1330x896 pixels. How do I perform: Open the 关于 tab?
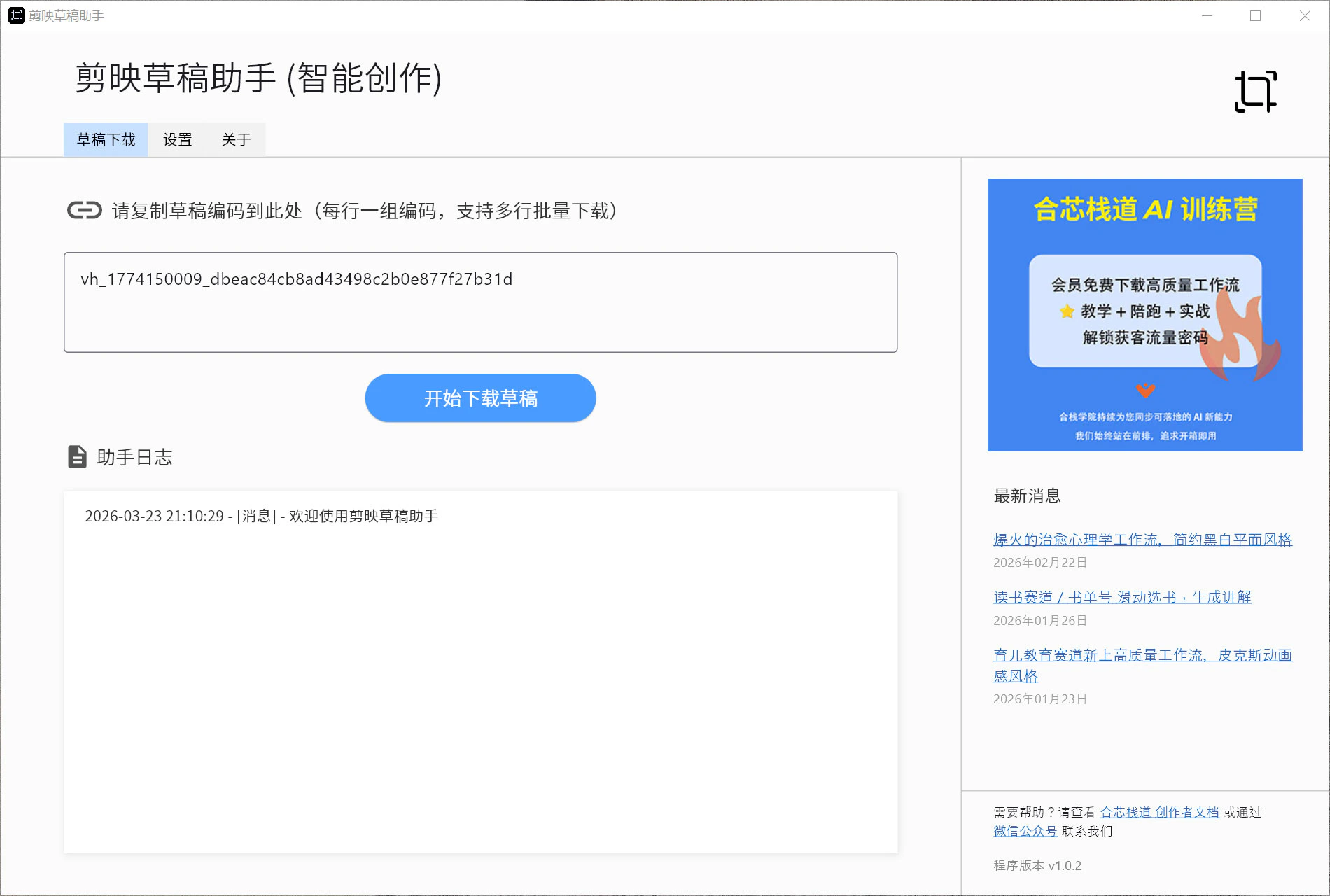[x=237, y=139]
